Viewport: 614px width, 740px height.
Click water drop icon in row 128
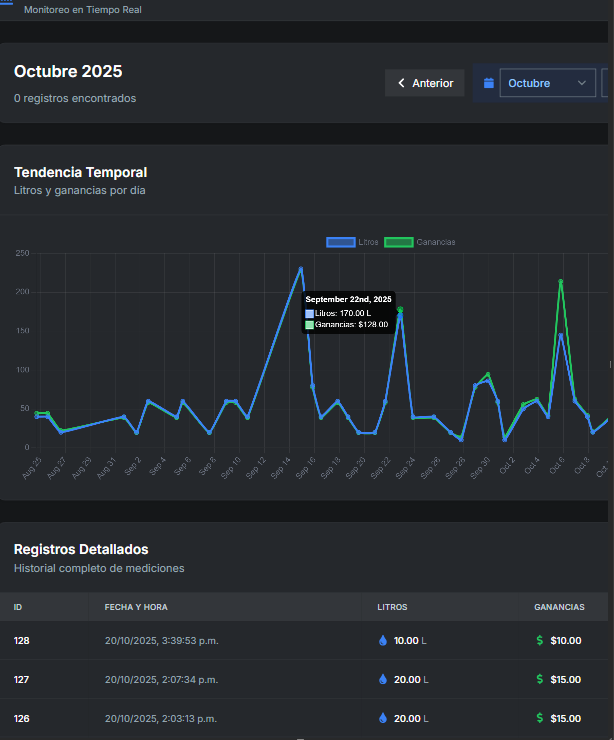coord(383,641)
